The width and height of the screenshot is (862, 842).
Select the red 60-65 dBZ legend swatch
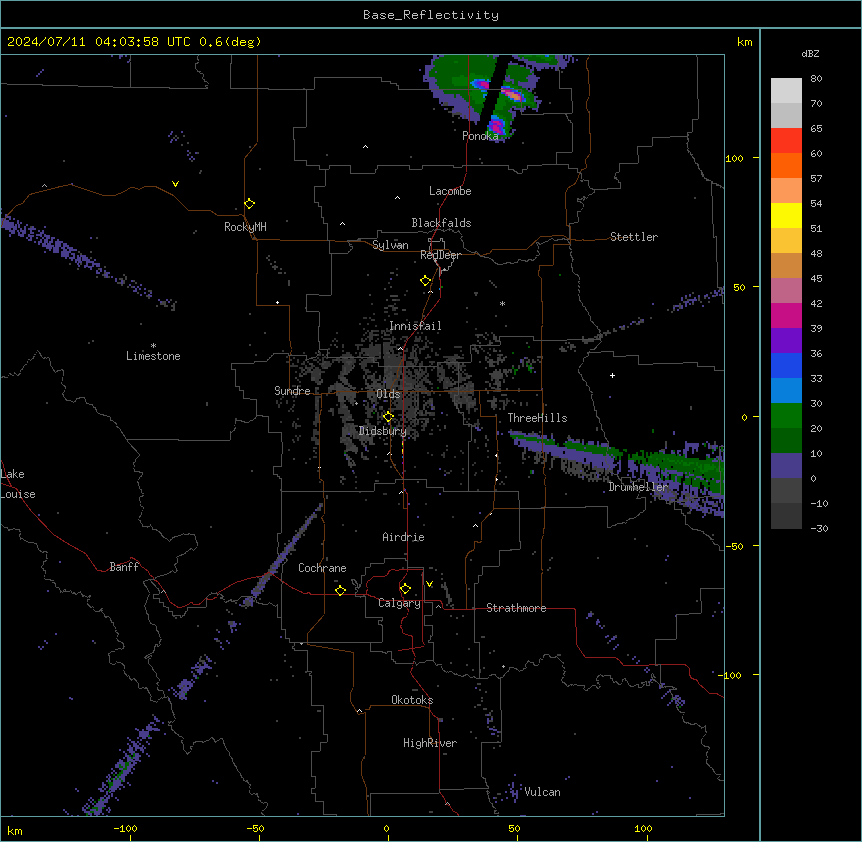(786, 141)
